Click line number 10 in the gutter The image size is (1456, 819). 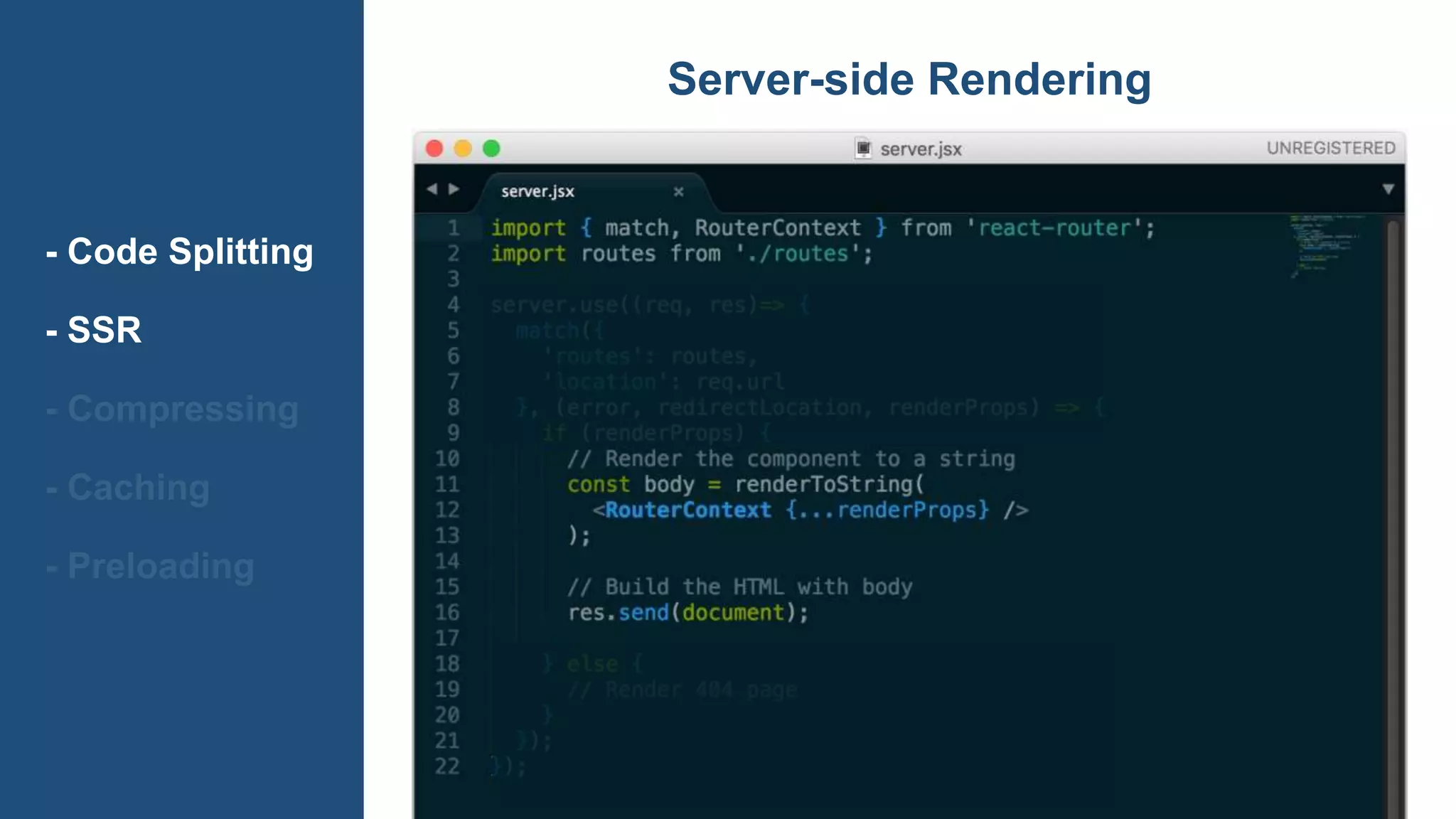447,459
